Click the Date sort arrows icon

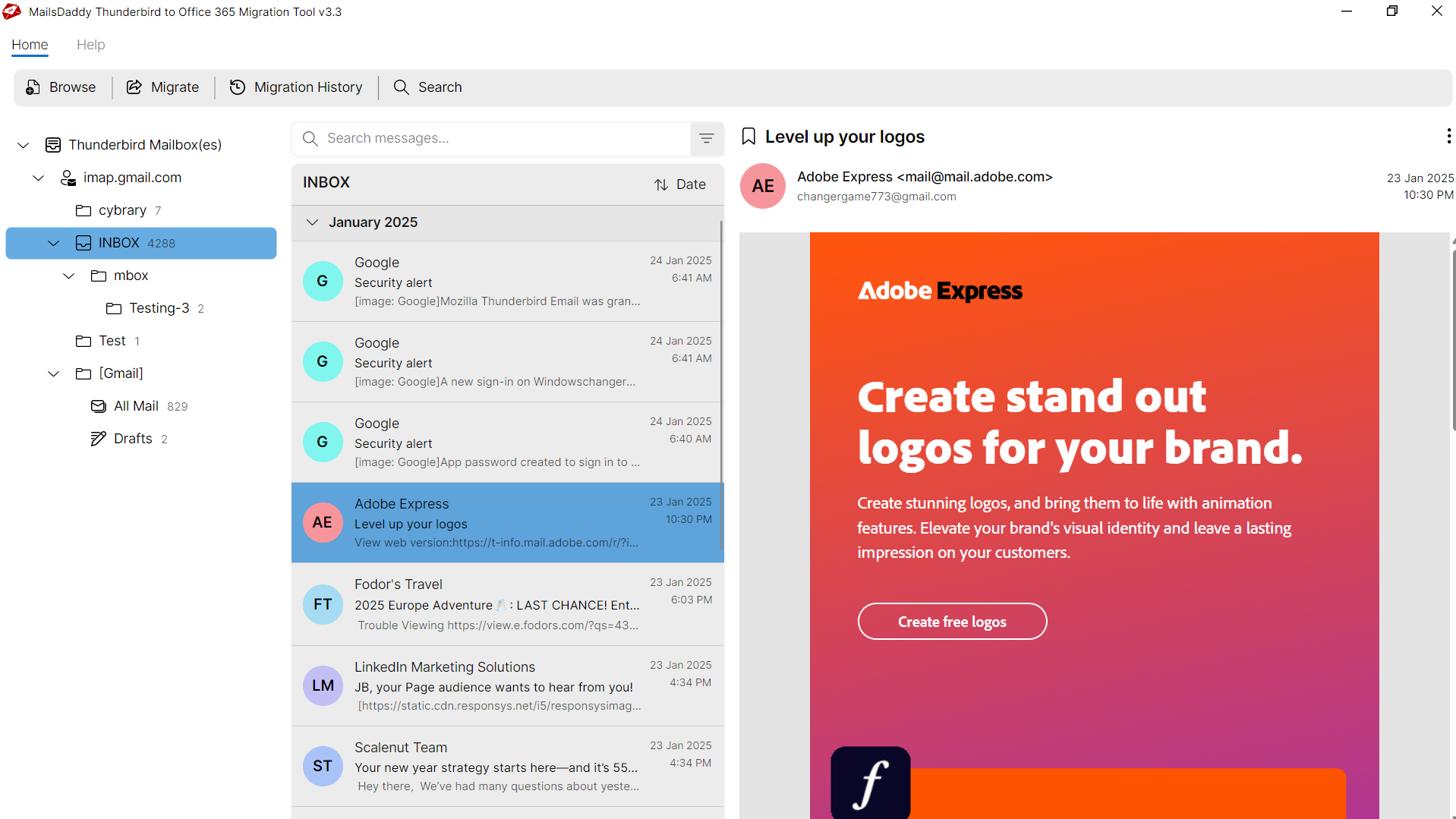coord(661,184)
